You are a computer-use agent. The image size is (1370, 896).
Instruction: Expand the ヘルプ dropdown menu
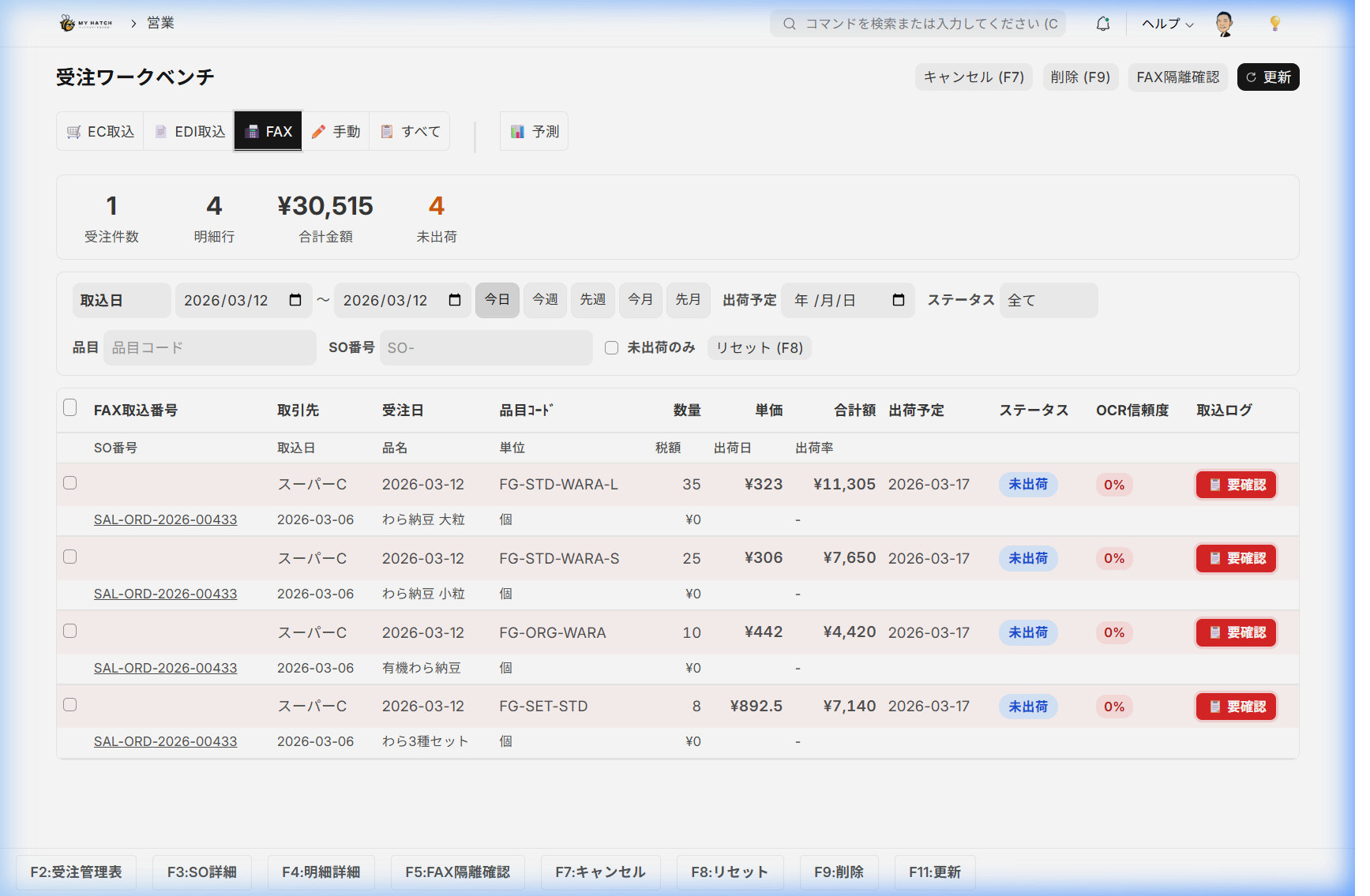(1167, 24)
